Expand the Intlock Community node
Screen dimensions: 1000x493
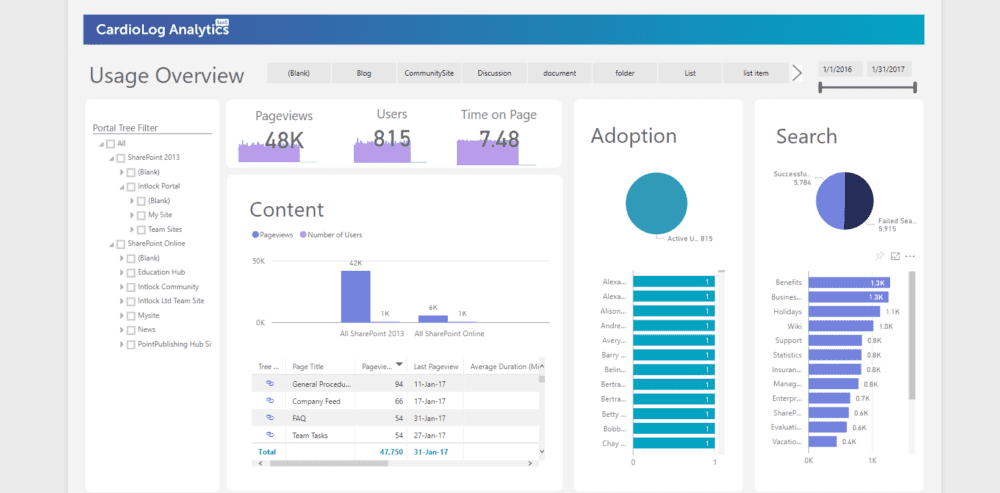pyautogui.click(x=121, y=287)
